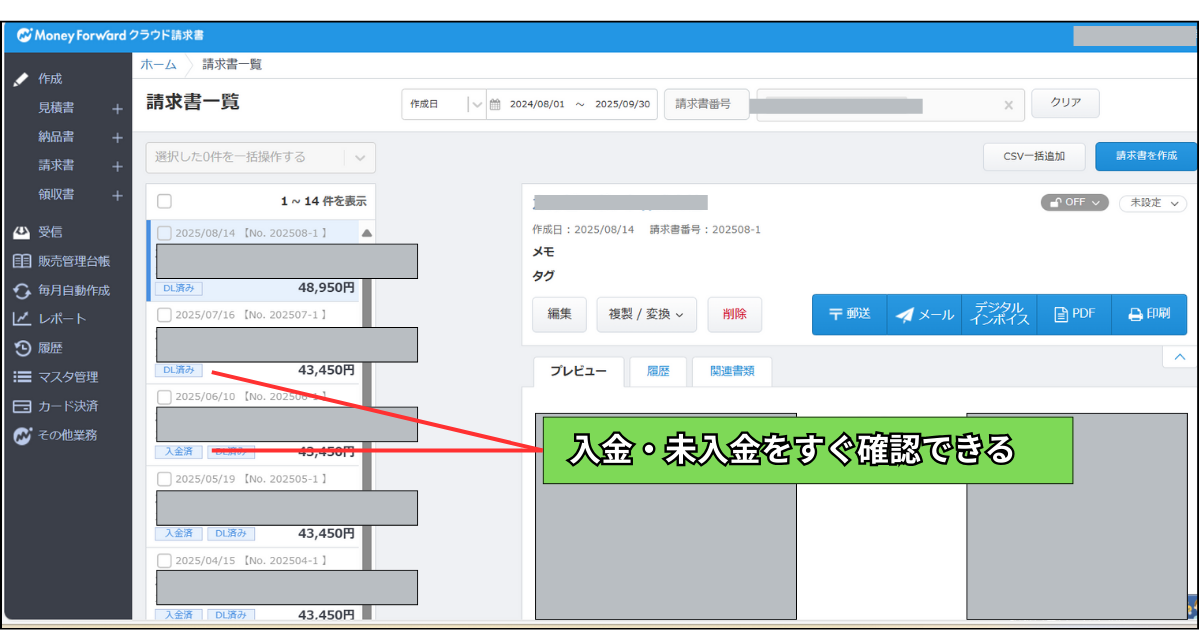Tick checkbox for invoice dated 2025/06/10
Image resolution: width=1200 pixels, height=630 pixels.
[165, 396]
